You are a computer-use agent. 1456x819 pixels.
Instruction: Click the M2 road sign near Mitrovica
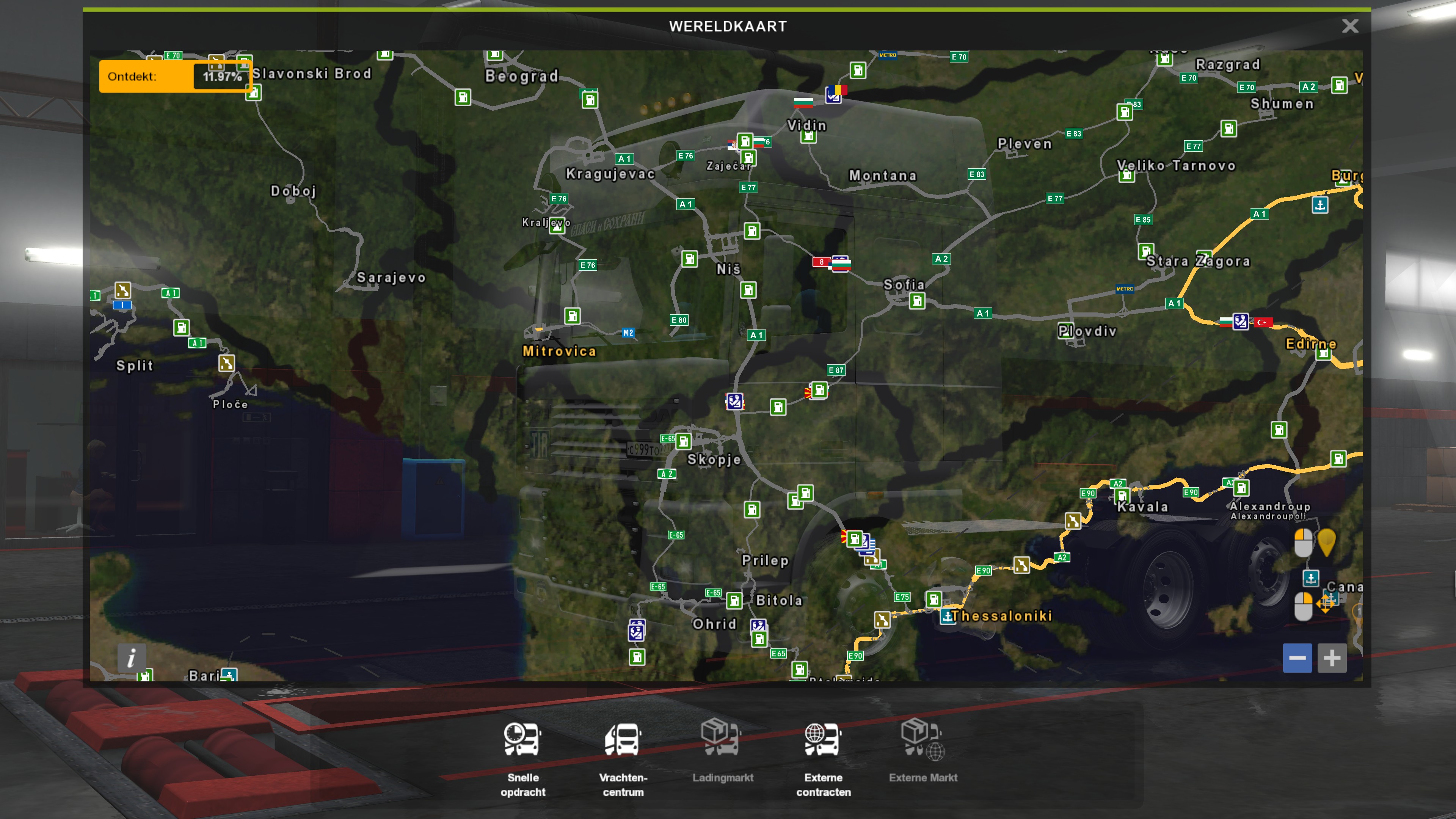pos(628,333)
